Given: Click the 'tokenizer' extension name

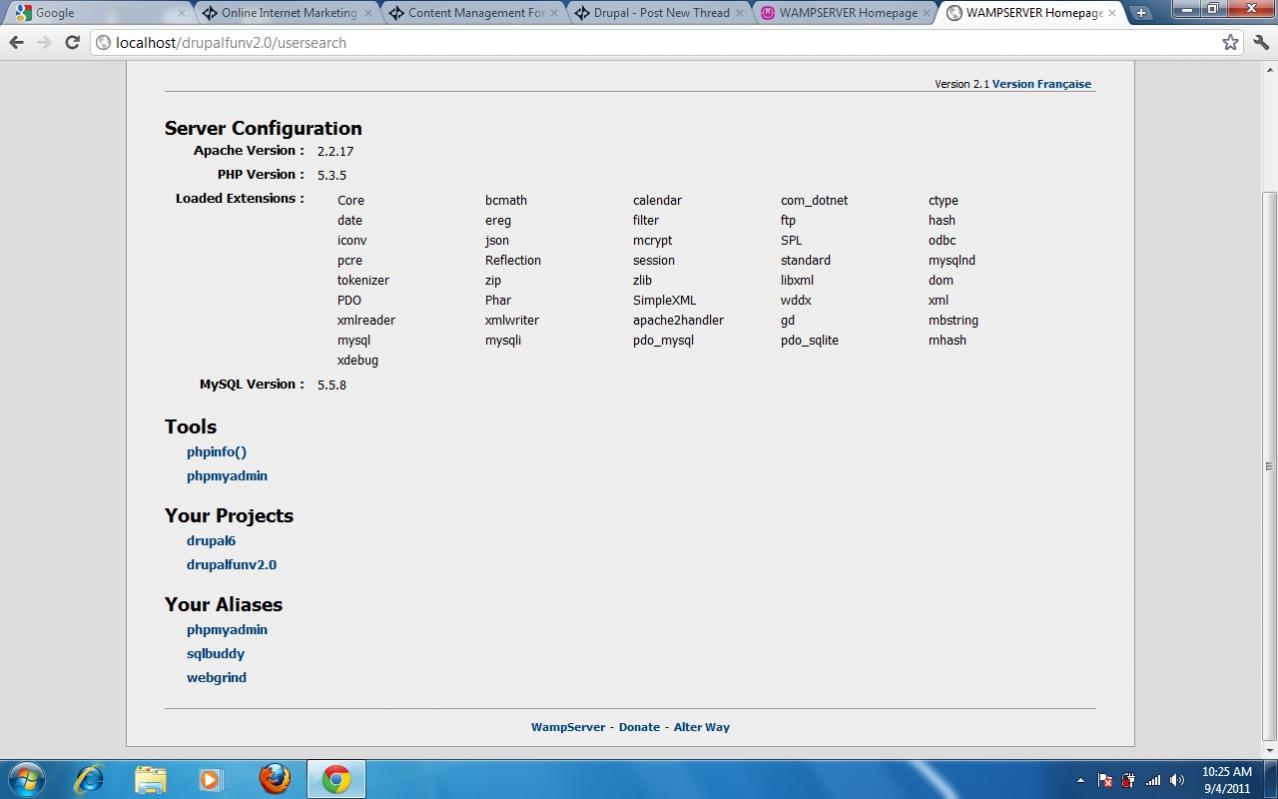Looking at the screenshot, I should (363, 280).
